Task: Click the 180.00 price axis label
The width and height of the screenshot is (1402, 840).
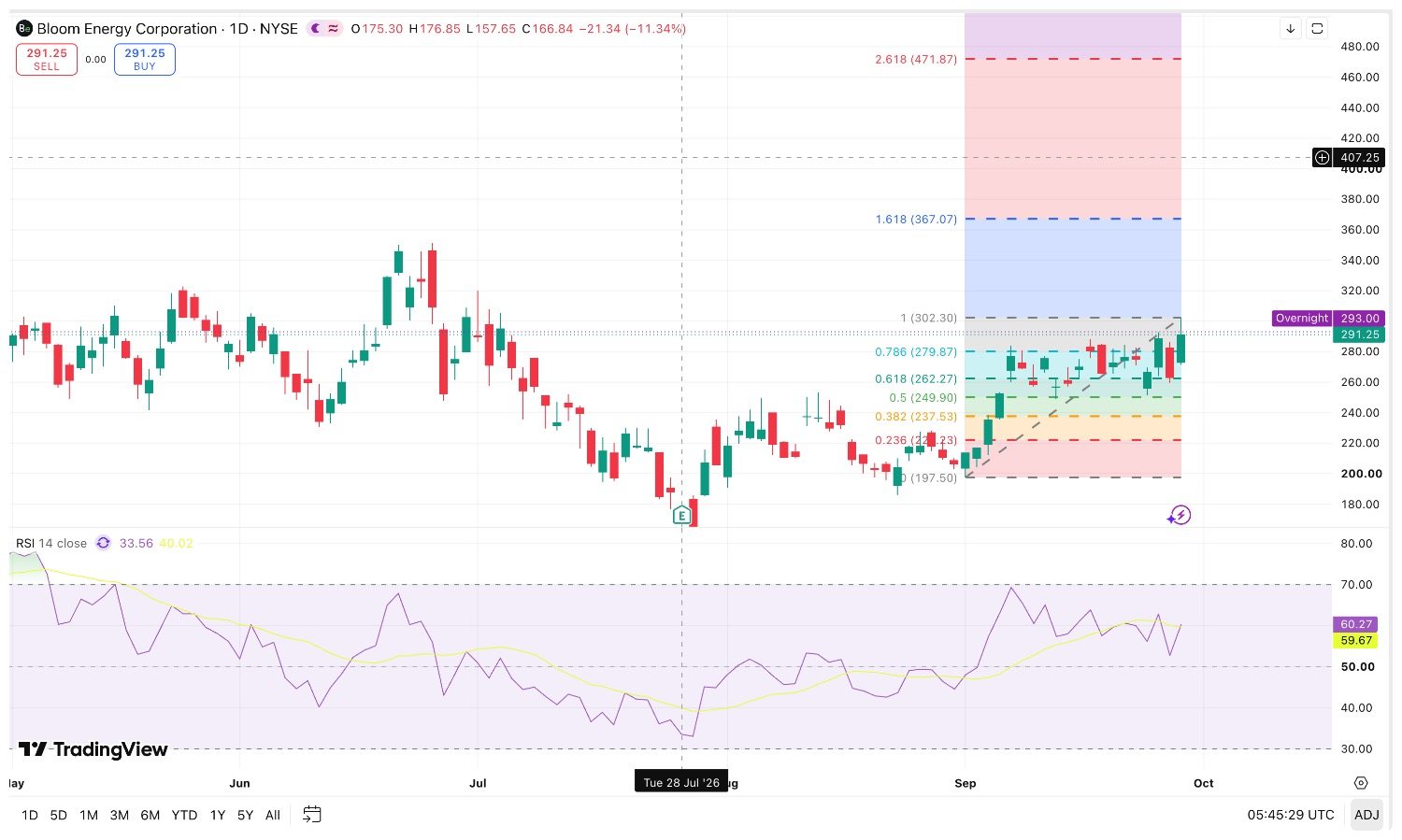Action: [1360, 505]
